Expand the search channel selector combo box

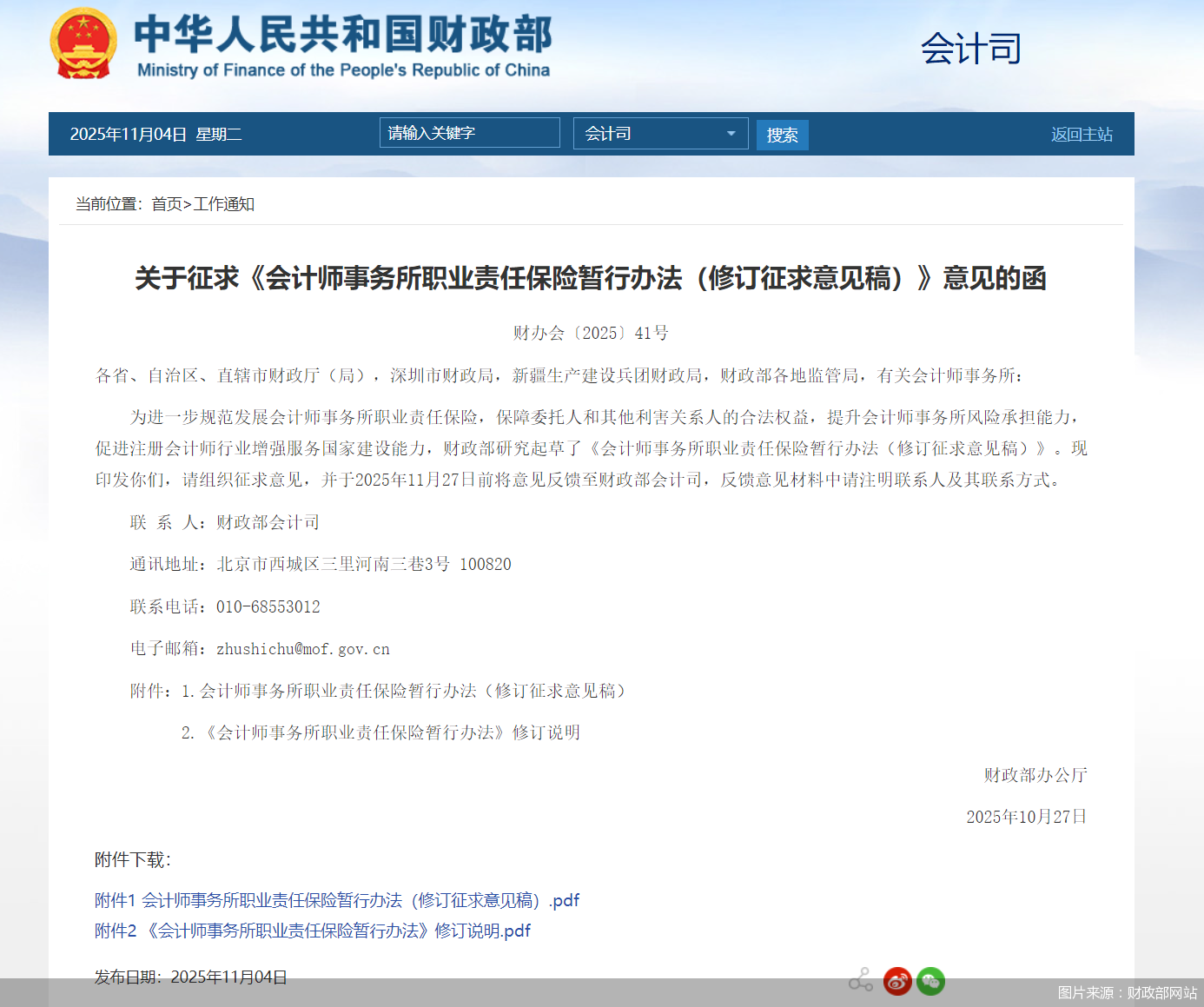tap(660, 133)
